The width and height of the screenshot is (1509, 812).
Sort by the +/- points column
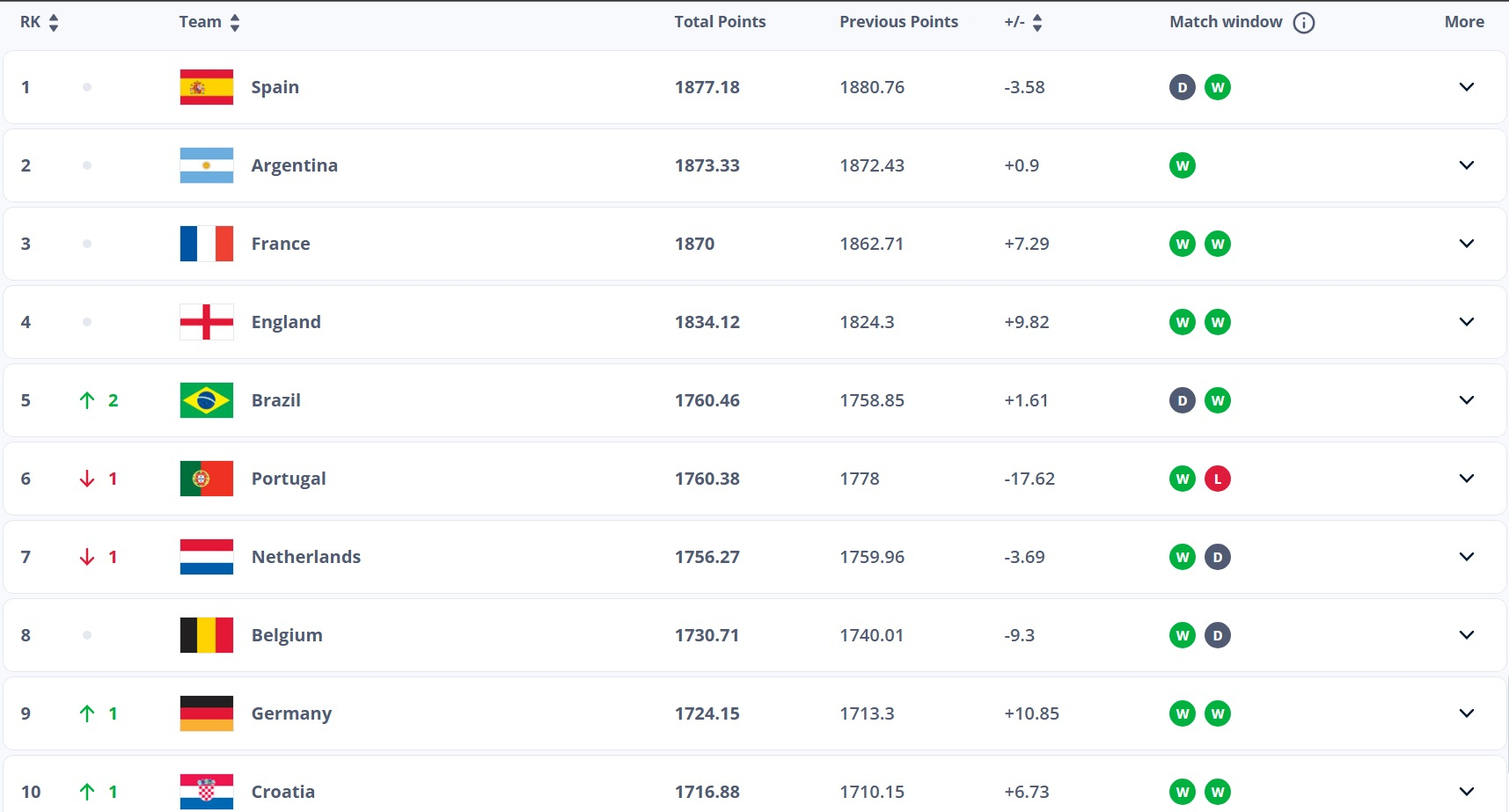click(1037, 23)
